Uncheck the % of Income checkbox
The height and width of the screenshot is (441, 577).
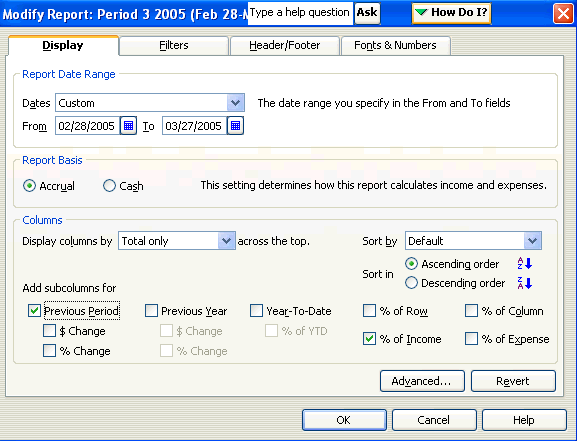(369, 339)
